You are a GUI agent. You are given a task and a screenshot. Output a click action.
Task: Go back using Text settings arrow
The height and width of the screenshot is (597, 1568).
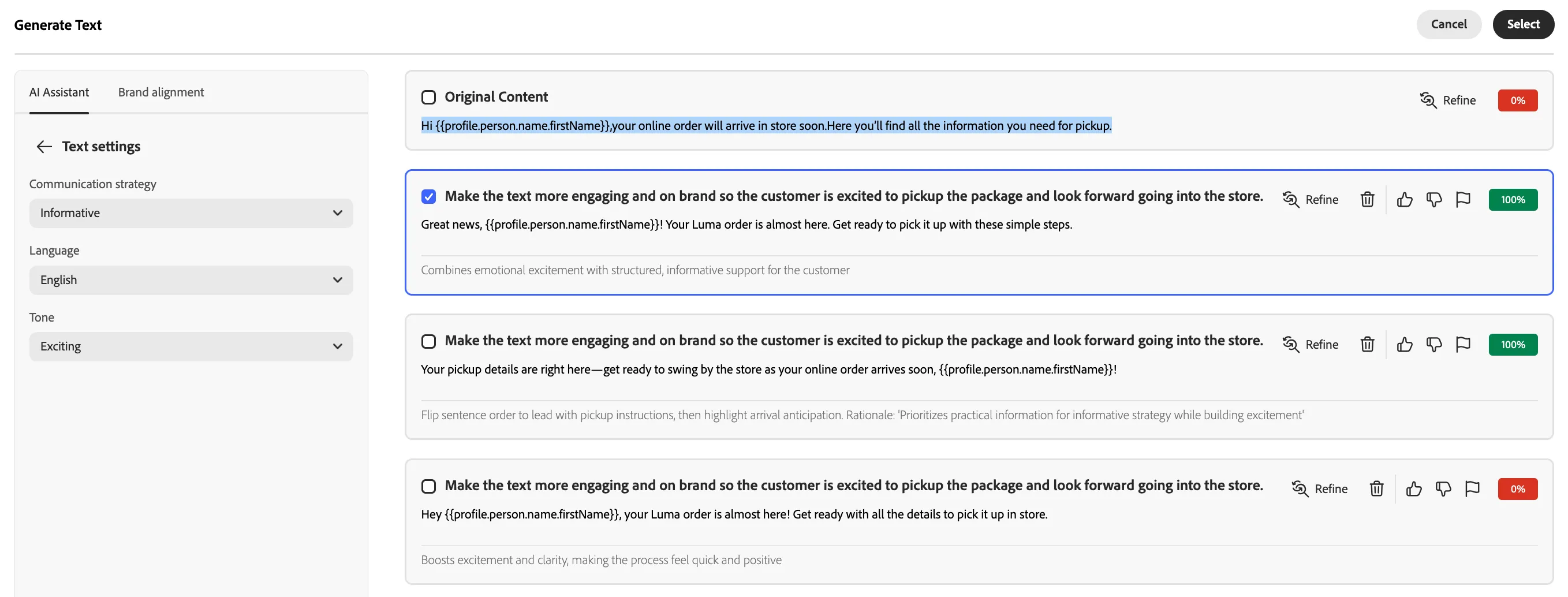(44, 147)
